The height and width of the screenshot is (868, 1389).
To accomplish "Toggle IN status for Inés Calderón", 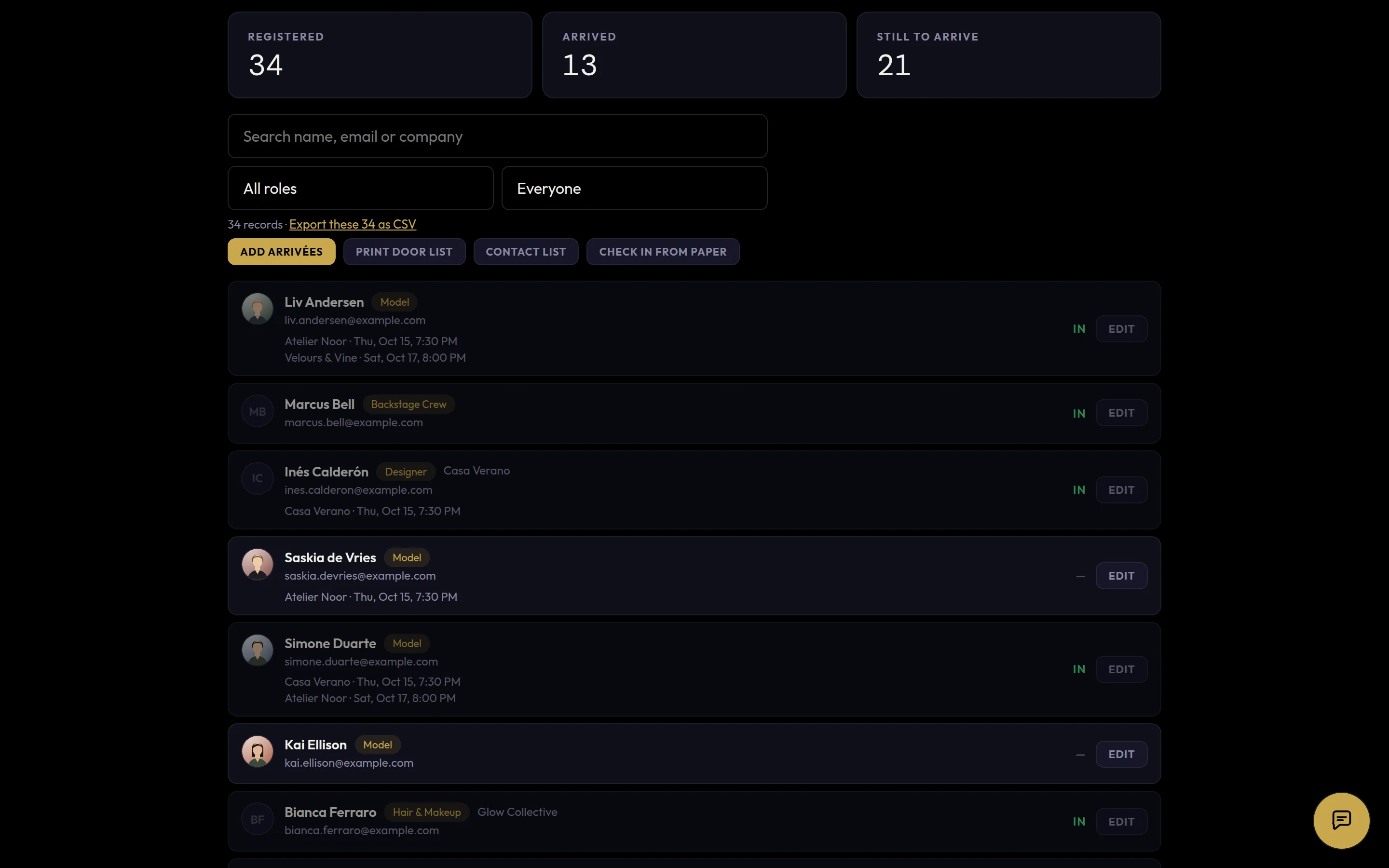I will click(x=1079, y=489).
